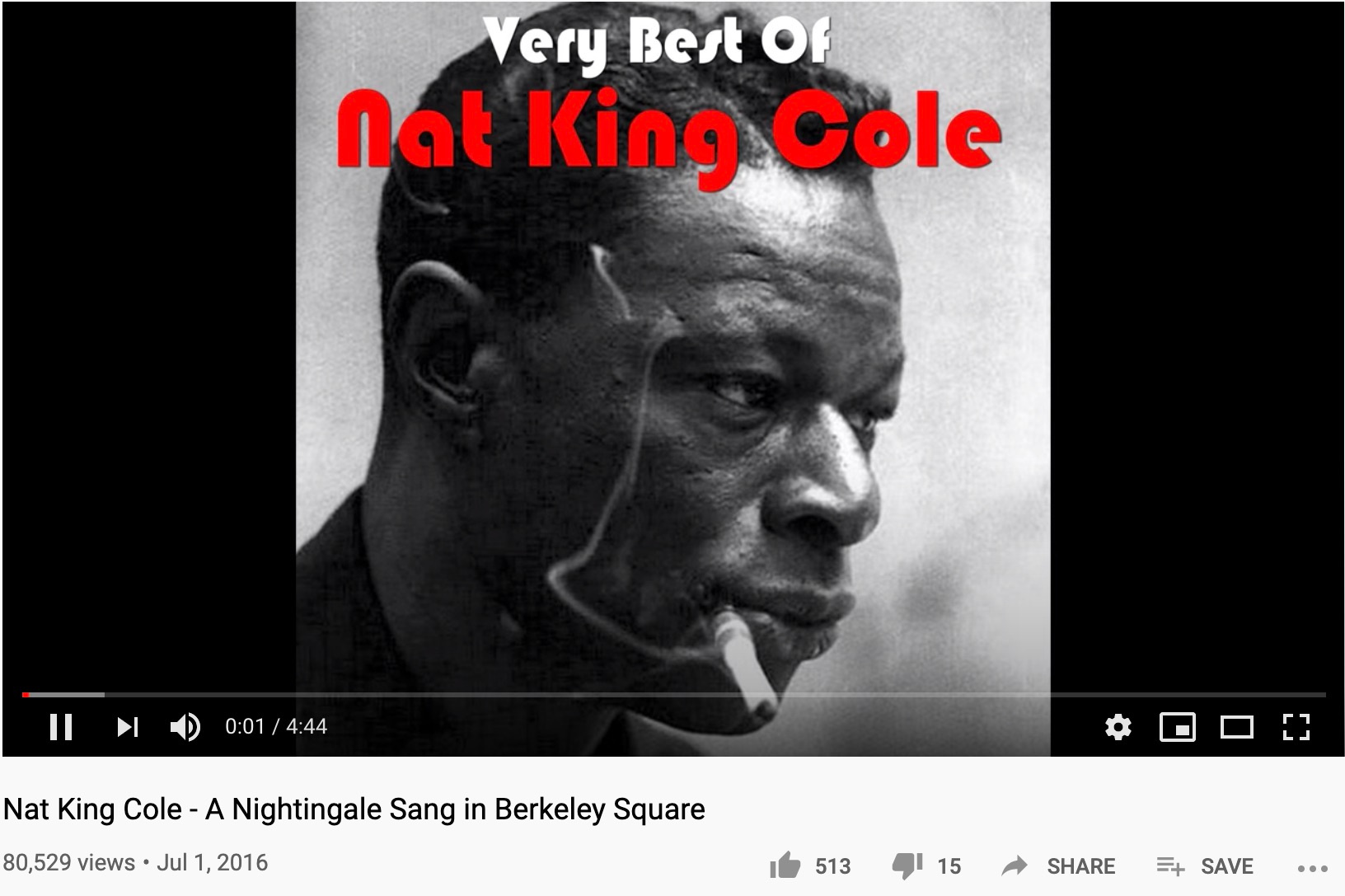Seek to the middle of the progress bar
The height and width of the screenshot is (896, 1345).
tap(674, 695)
